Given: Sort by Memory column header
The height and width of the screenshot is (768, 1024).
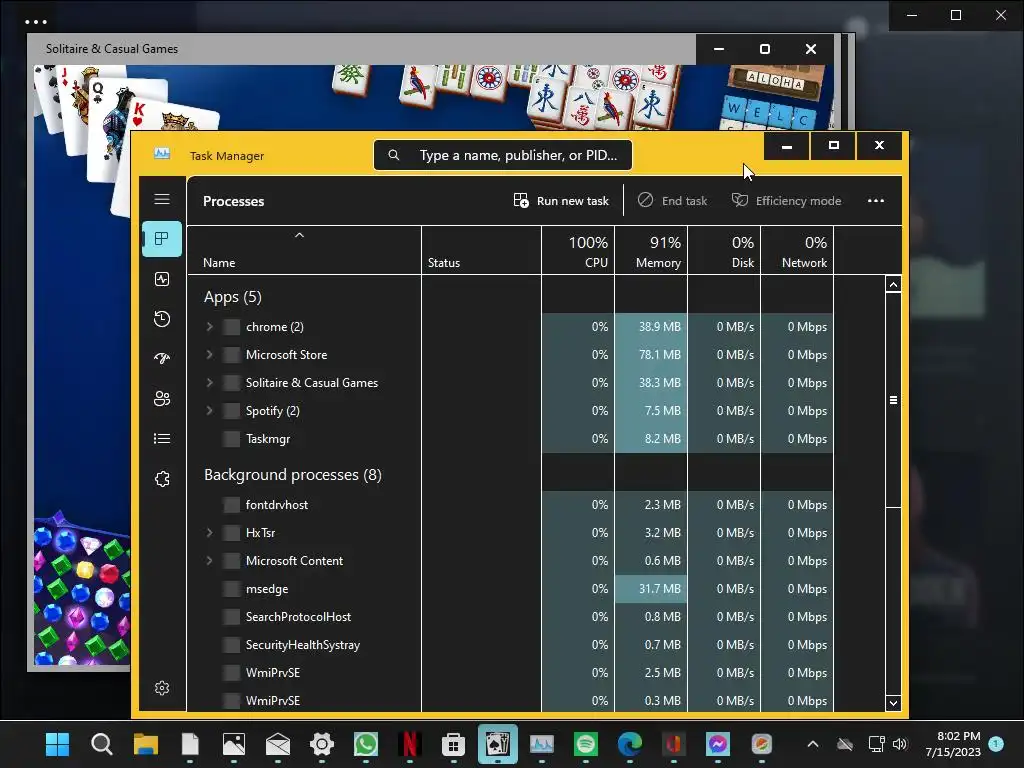Looking at the screenshot, I should [x=651, y=250].
